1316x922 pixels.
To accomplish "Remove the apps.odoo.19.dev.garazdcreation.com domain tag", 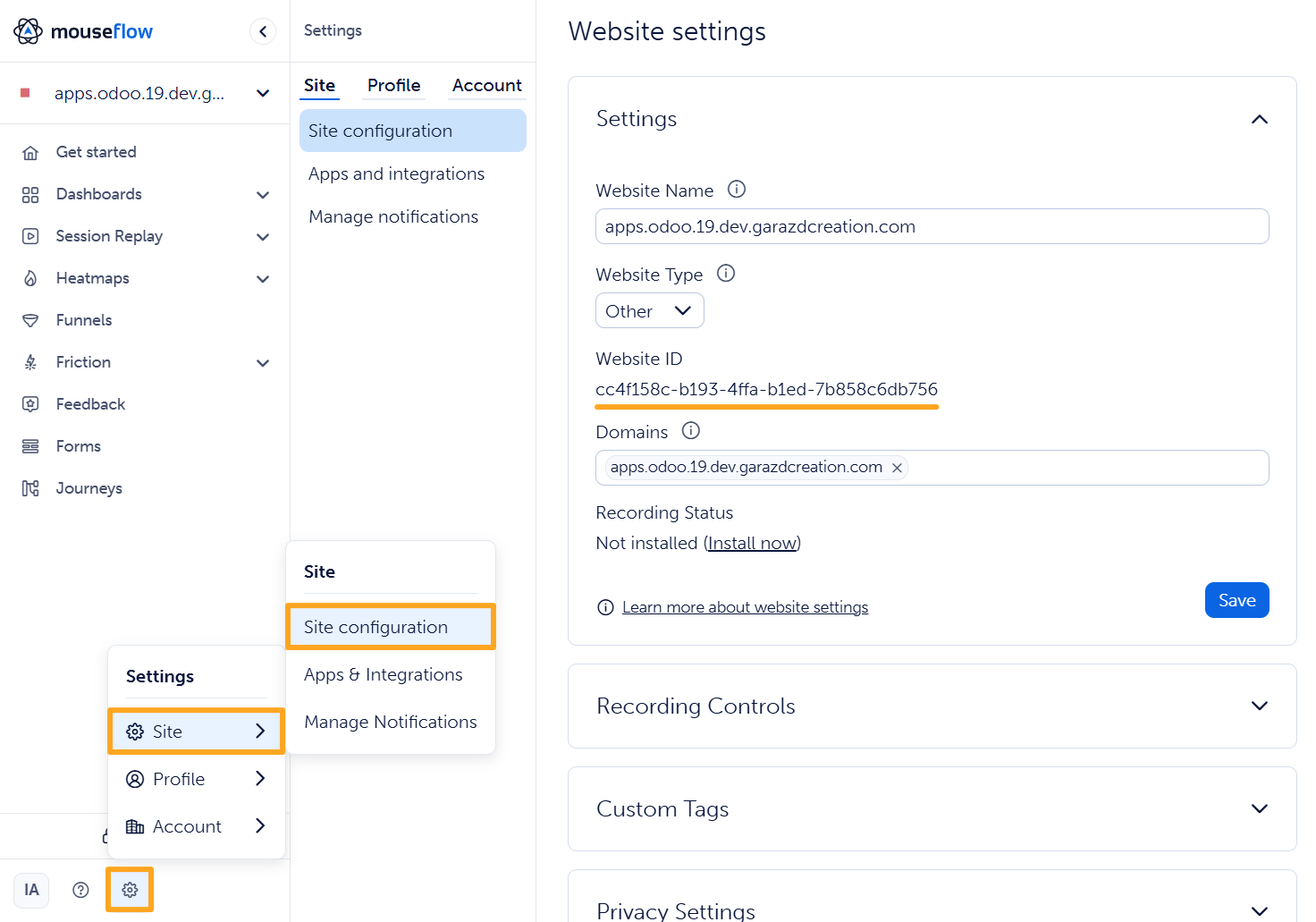I will 897,468.
